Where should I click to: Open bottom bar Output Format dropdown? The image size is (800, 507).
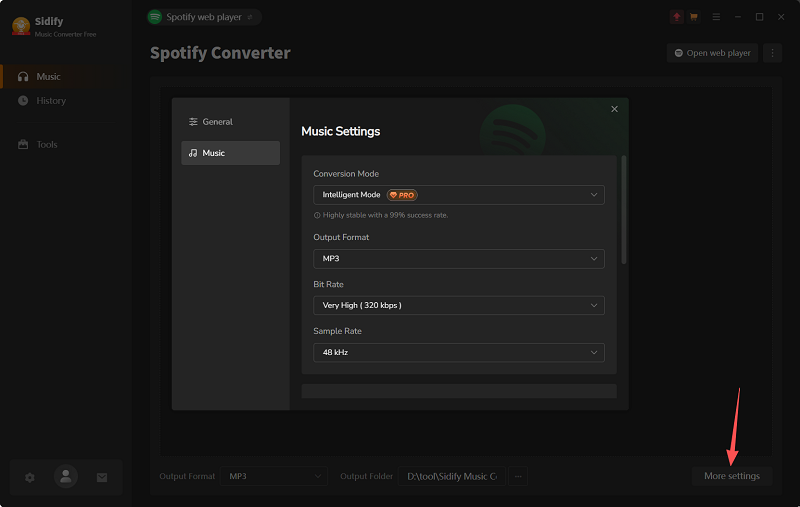pos(274,476)
